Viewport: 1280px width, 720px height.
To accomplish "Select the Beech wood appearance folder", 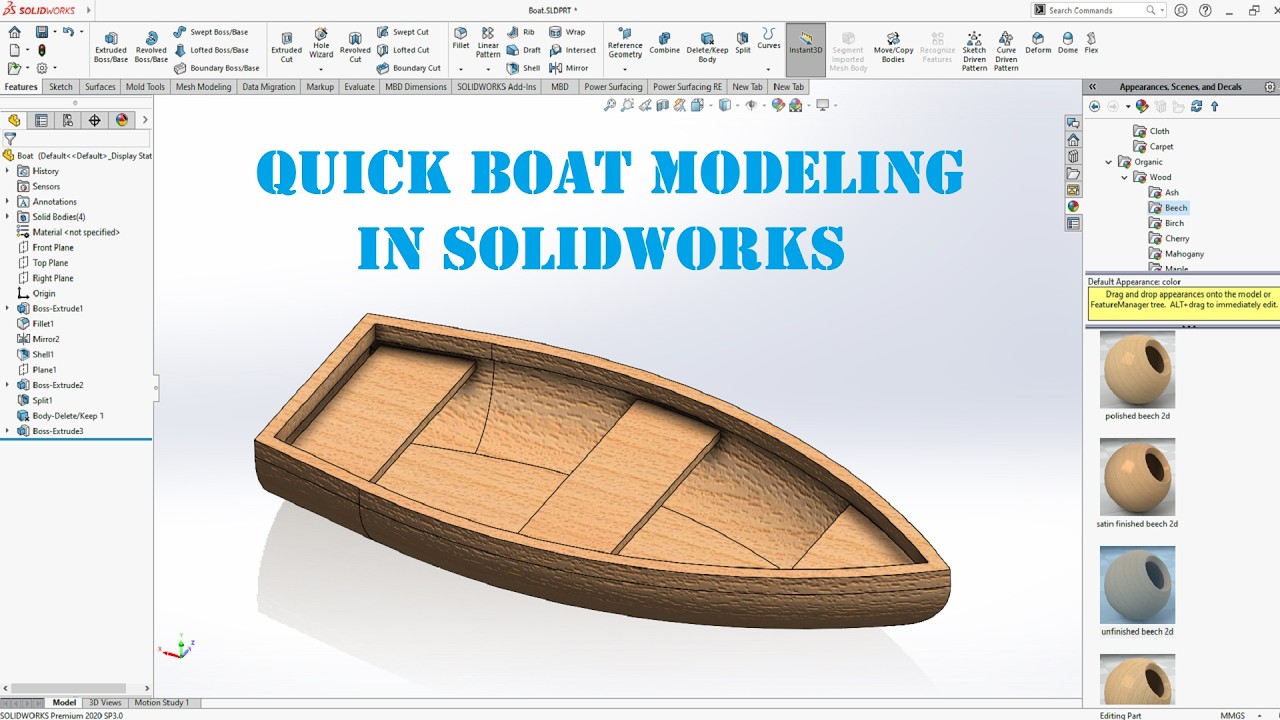I will click(1169, 208).
